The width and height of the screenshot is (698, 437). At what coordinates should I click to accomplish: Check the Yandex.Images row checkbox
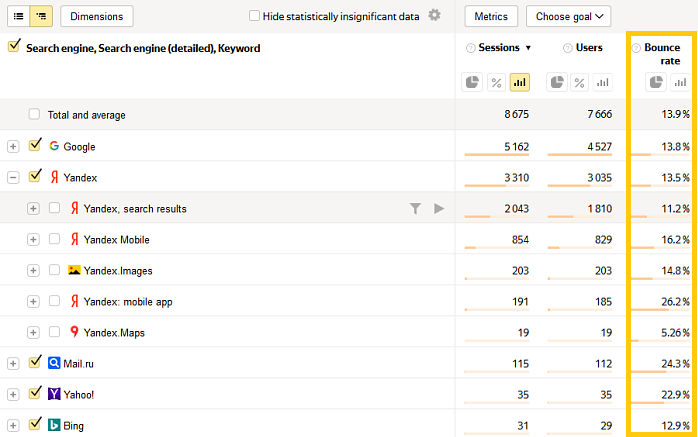click(54, 270)
